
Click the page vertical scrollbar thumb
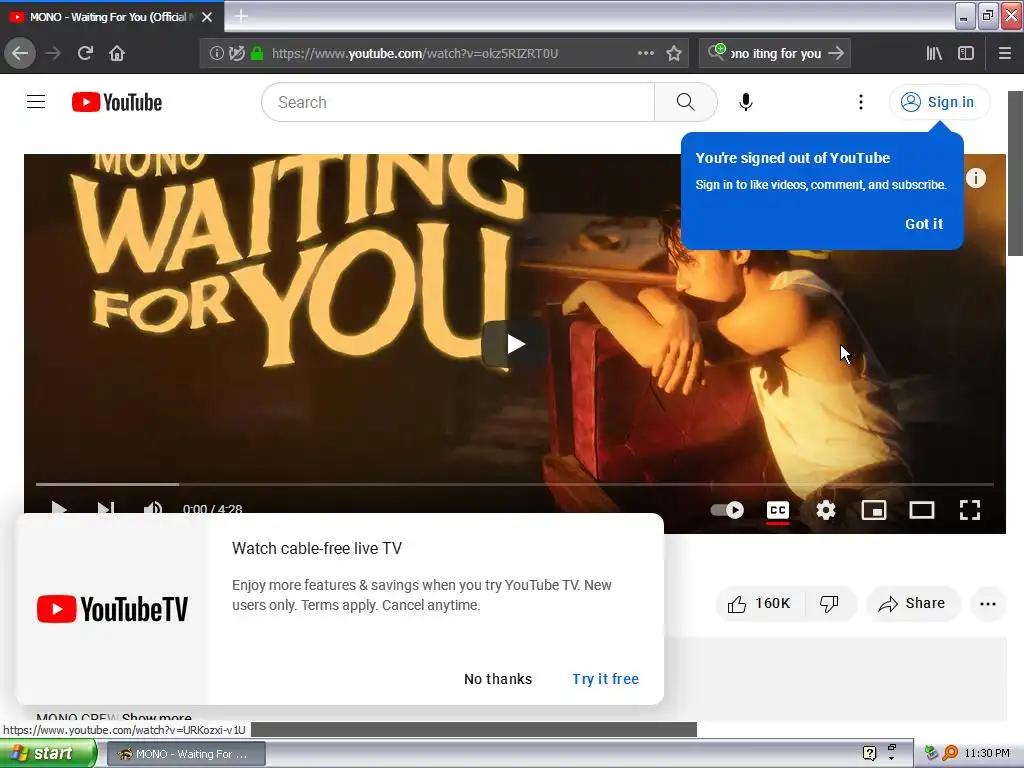pyautogui.click(x=1015, y=173)
